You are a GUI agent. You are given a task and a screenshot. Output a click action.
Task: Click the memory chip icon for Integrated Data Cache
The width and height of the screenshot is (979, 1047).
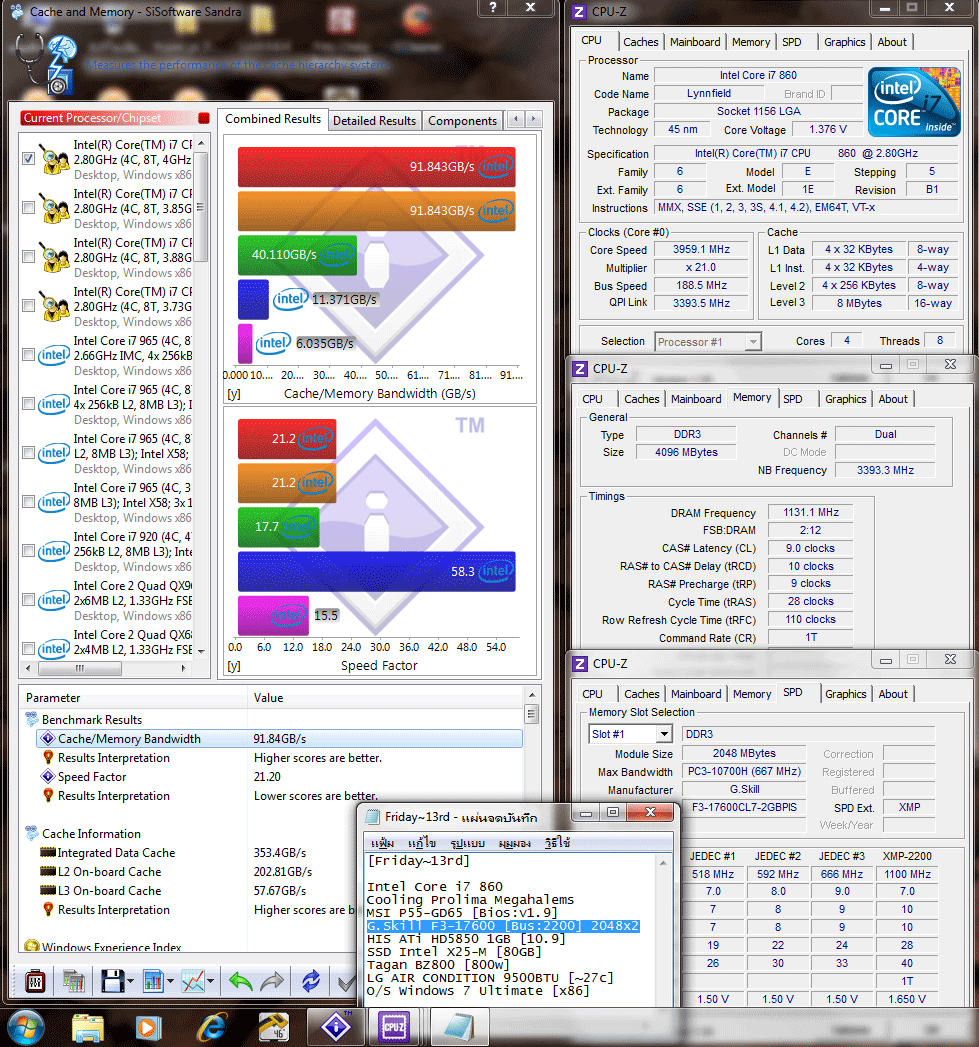[x=47, y=853]
